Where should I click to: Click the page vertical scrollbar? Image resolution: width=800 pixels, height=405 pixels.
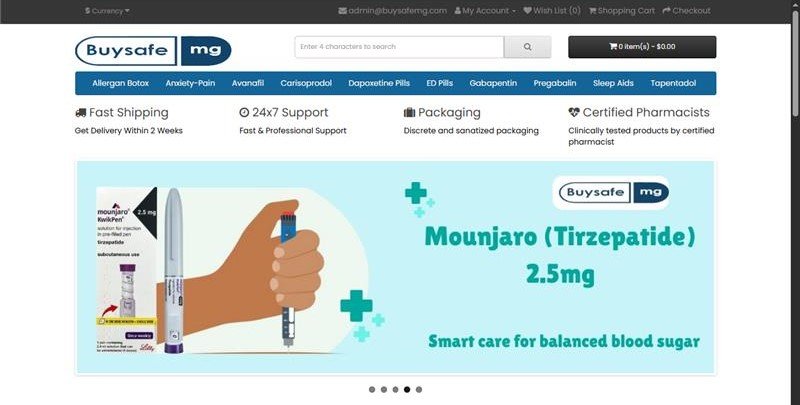(795, 202)
